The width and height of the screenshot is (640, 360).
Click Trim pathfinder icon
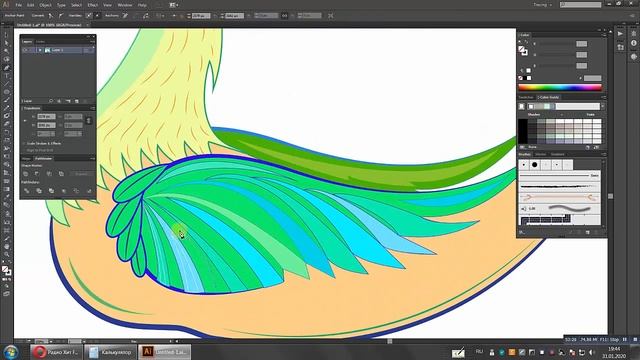(x=39, y=191)
